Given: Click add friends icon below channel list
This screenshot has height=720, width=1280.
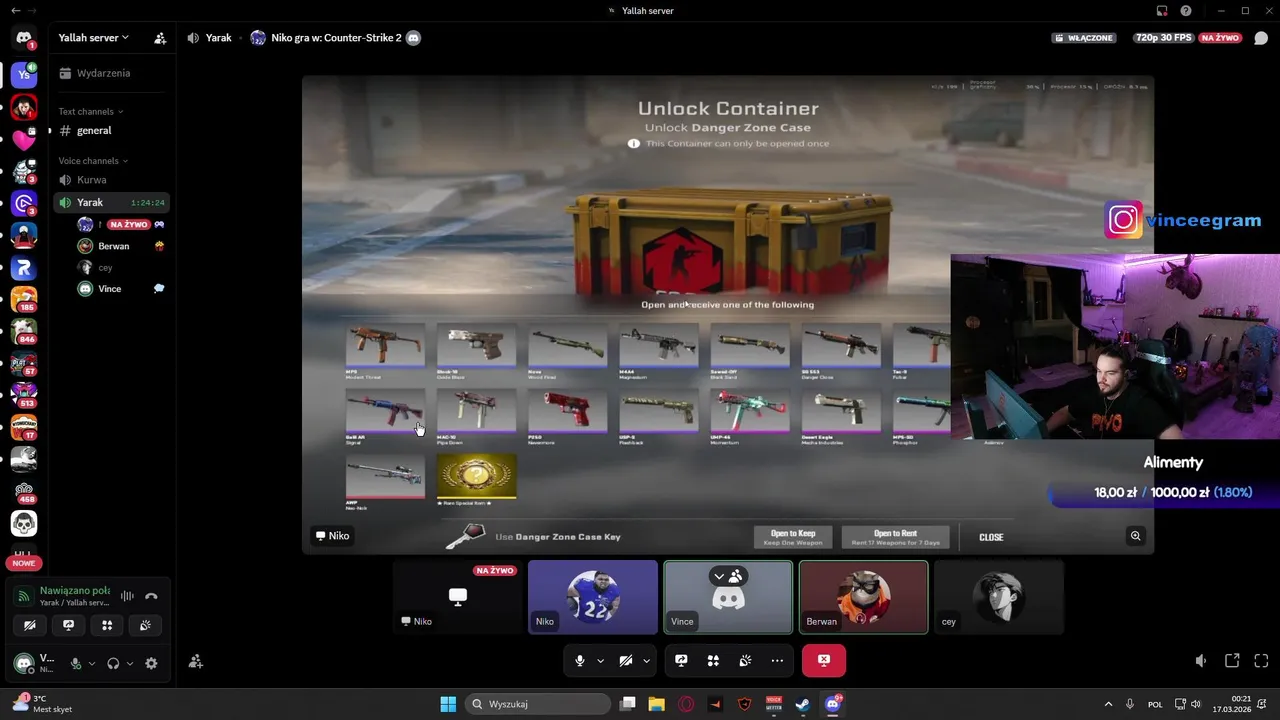Looking at the screenshot, I should tap(196, 661).
